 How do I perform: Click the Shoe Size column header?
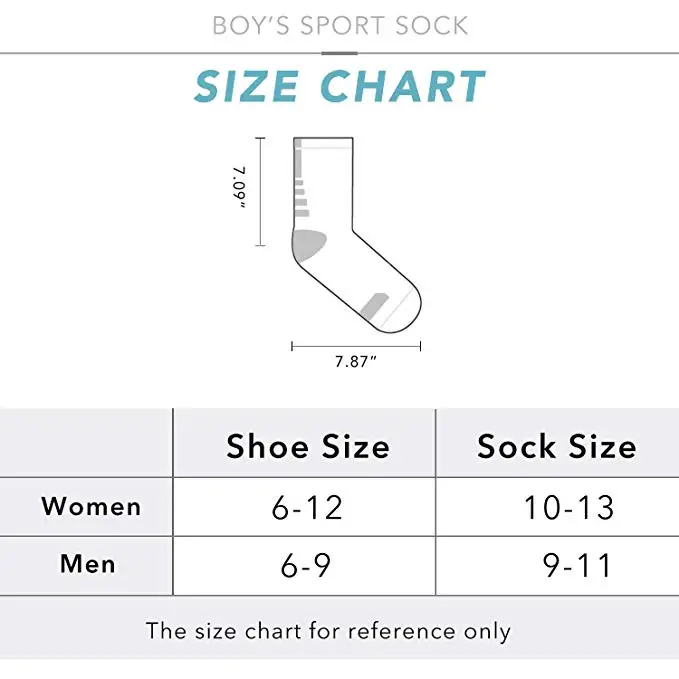coord(308,446)
